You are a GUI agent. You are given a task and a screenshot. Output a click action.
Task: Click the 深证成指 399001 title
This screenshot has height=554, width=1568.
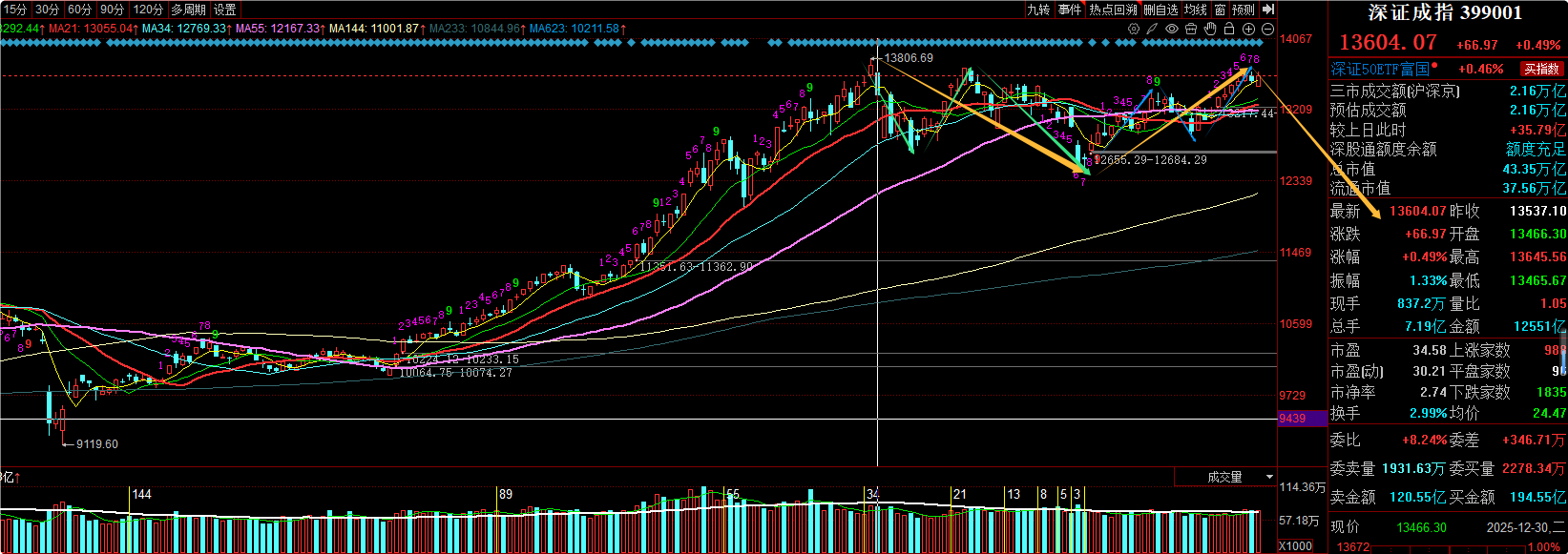coord(1445,12)
